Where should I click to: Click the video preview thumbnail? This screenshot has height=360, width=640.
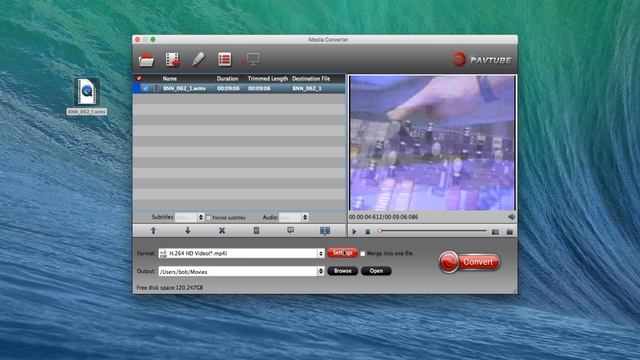[433, 143]
